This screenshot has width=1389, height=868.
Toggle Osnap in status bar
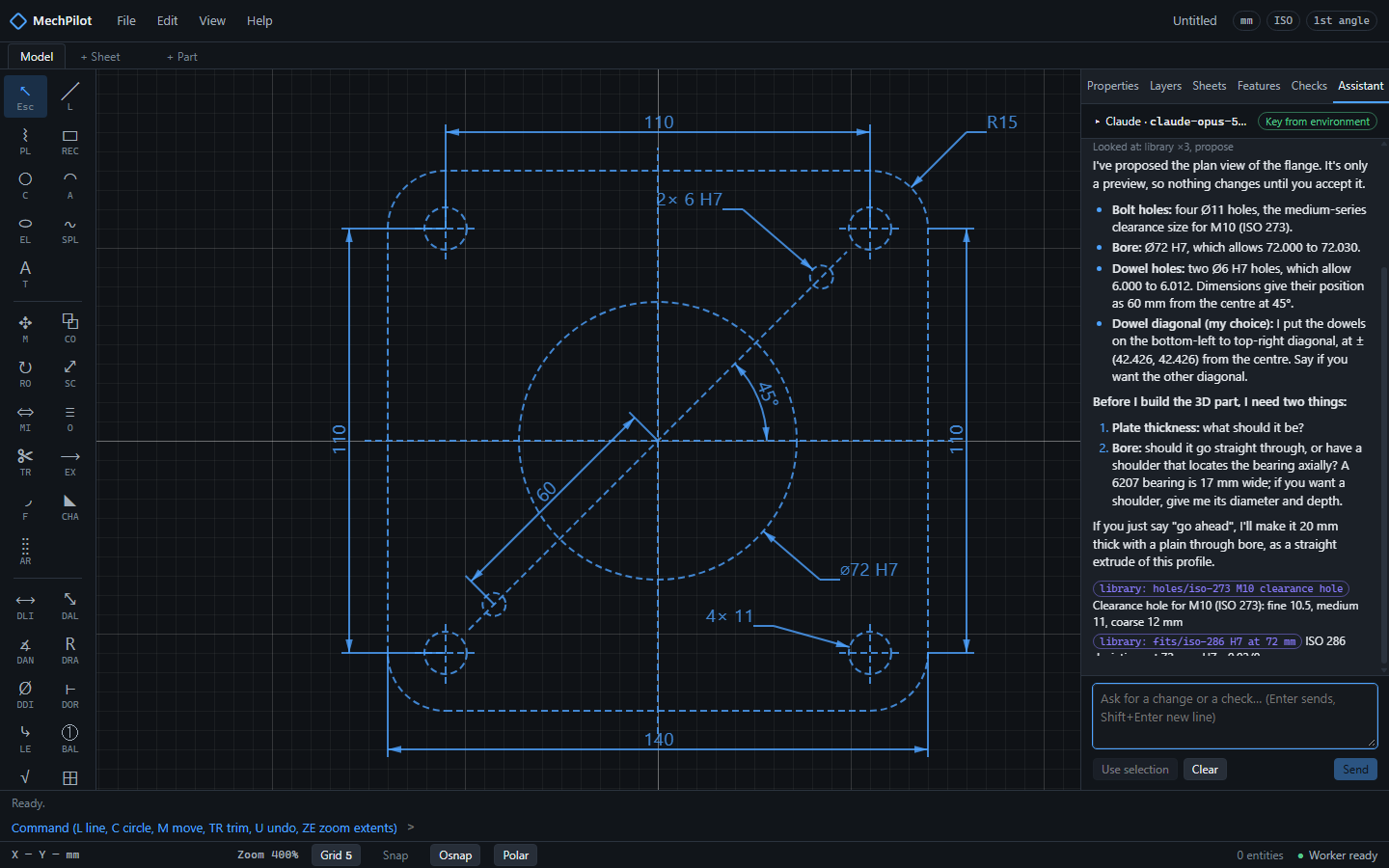click(455, 855)
